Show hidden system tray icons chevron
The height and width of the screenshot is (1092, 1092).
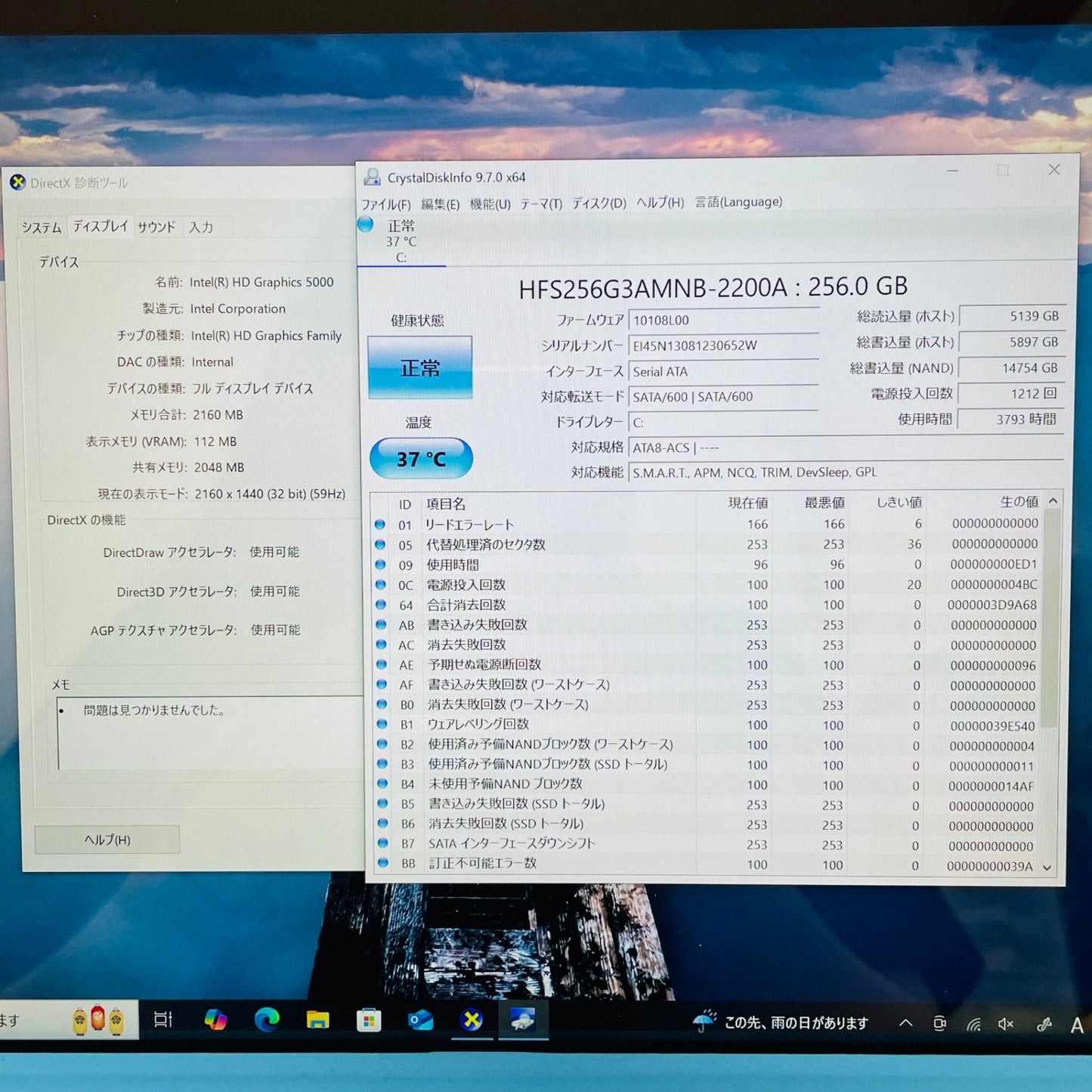coord(905,1023)
